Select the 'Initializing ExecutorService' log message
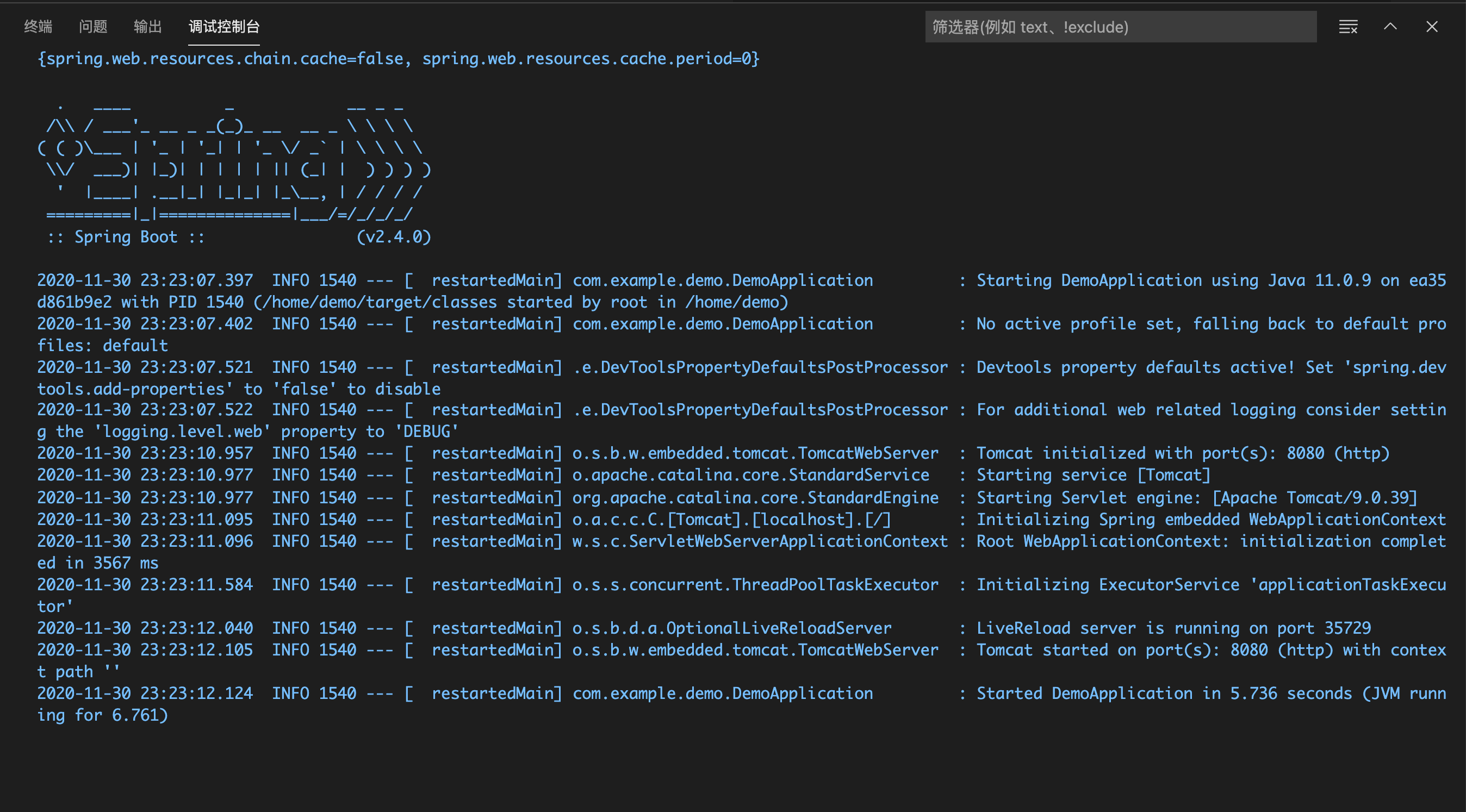This screenshot has width=1466, height=812. coord(1107,585)
